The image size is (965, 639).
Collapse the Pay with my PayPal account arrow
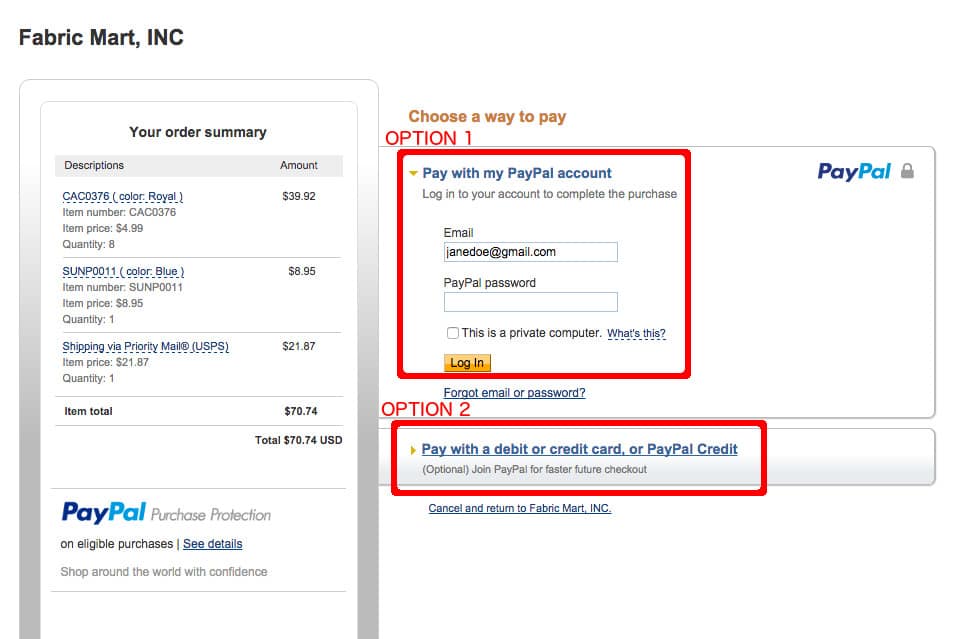click(x=413, y=173)
